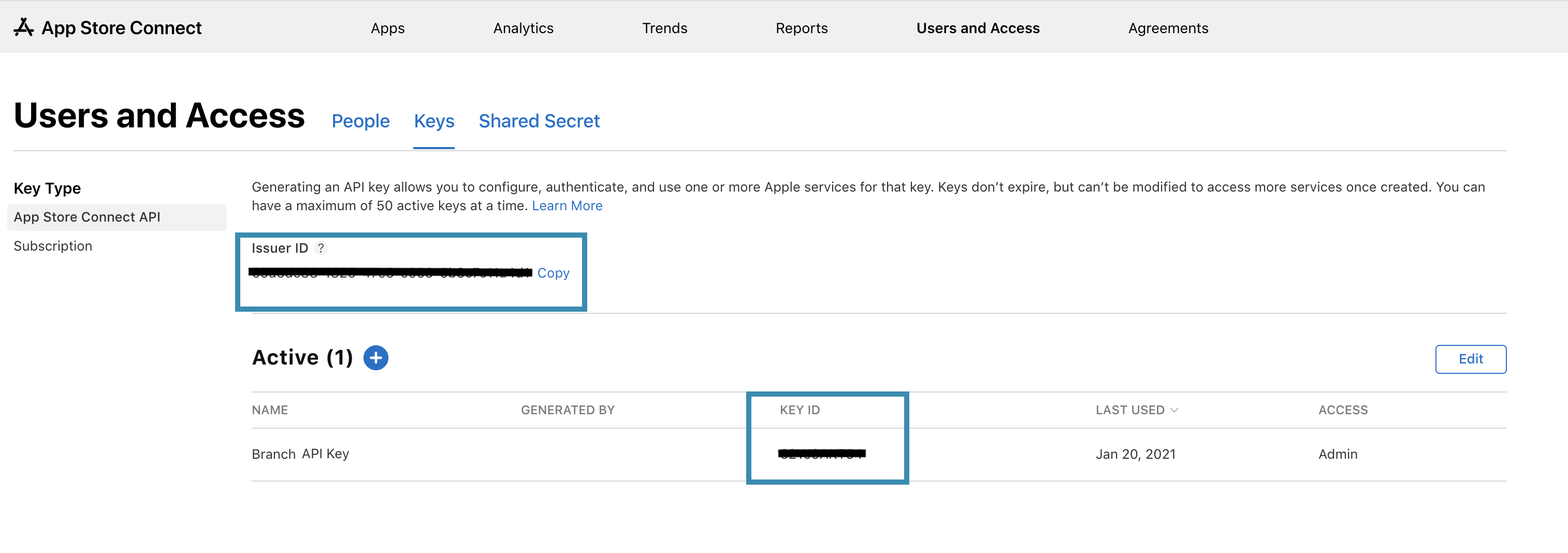Select Users and Access in top navigation

point(978,28)
